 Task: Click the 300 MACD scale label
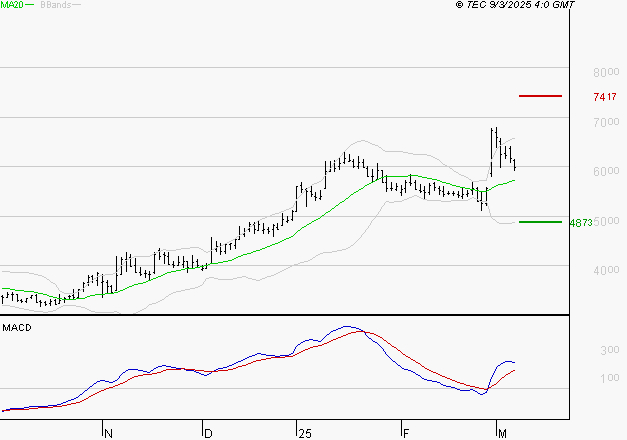click(x=610, y=350)
